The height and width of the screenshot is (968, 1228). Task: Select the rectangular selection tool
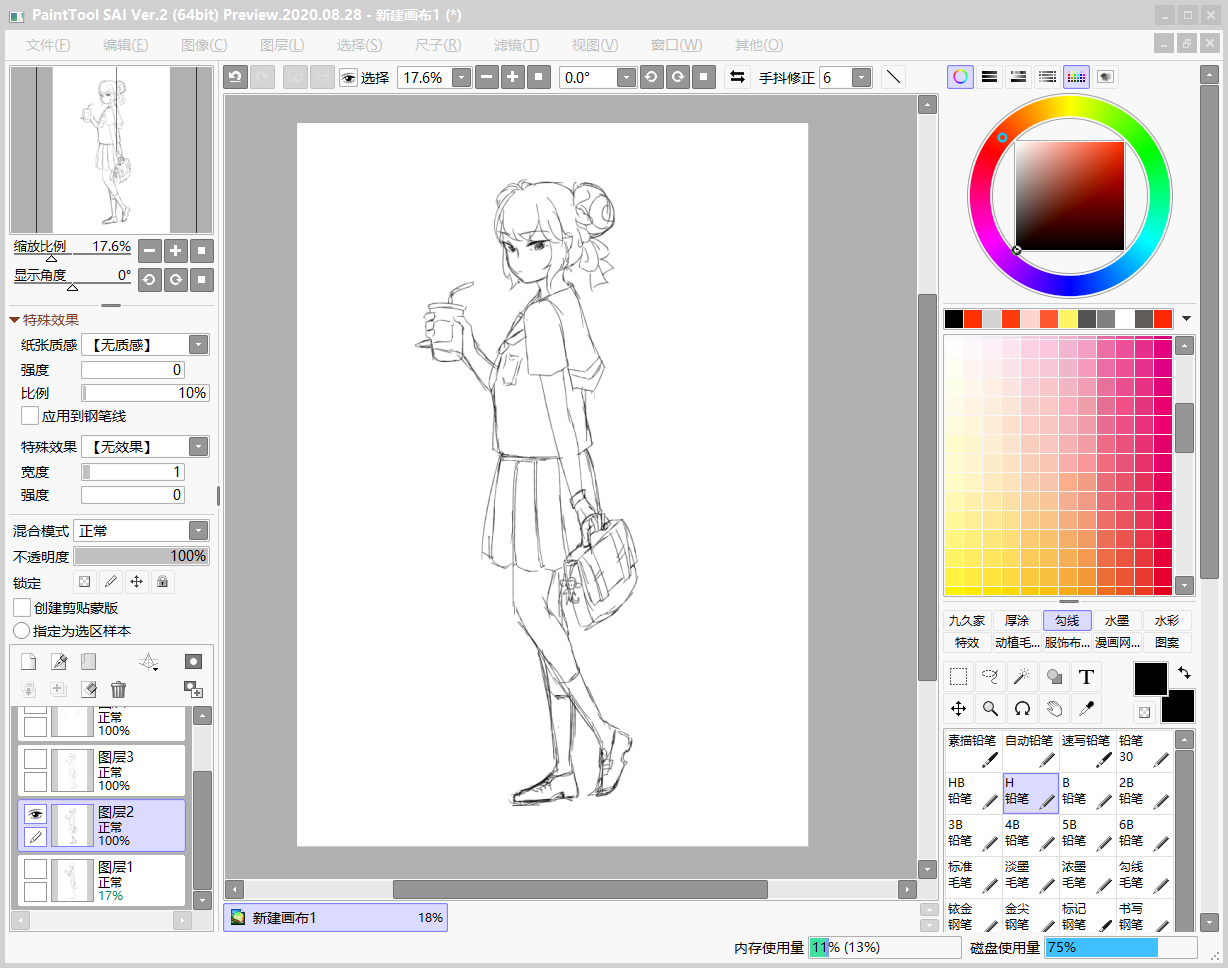pos(958,676)
